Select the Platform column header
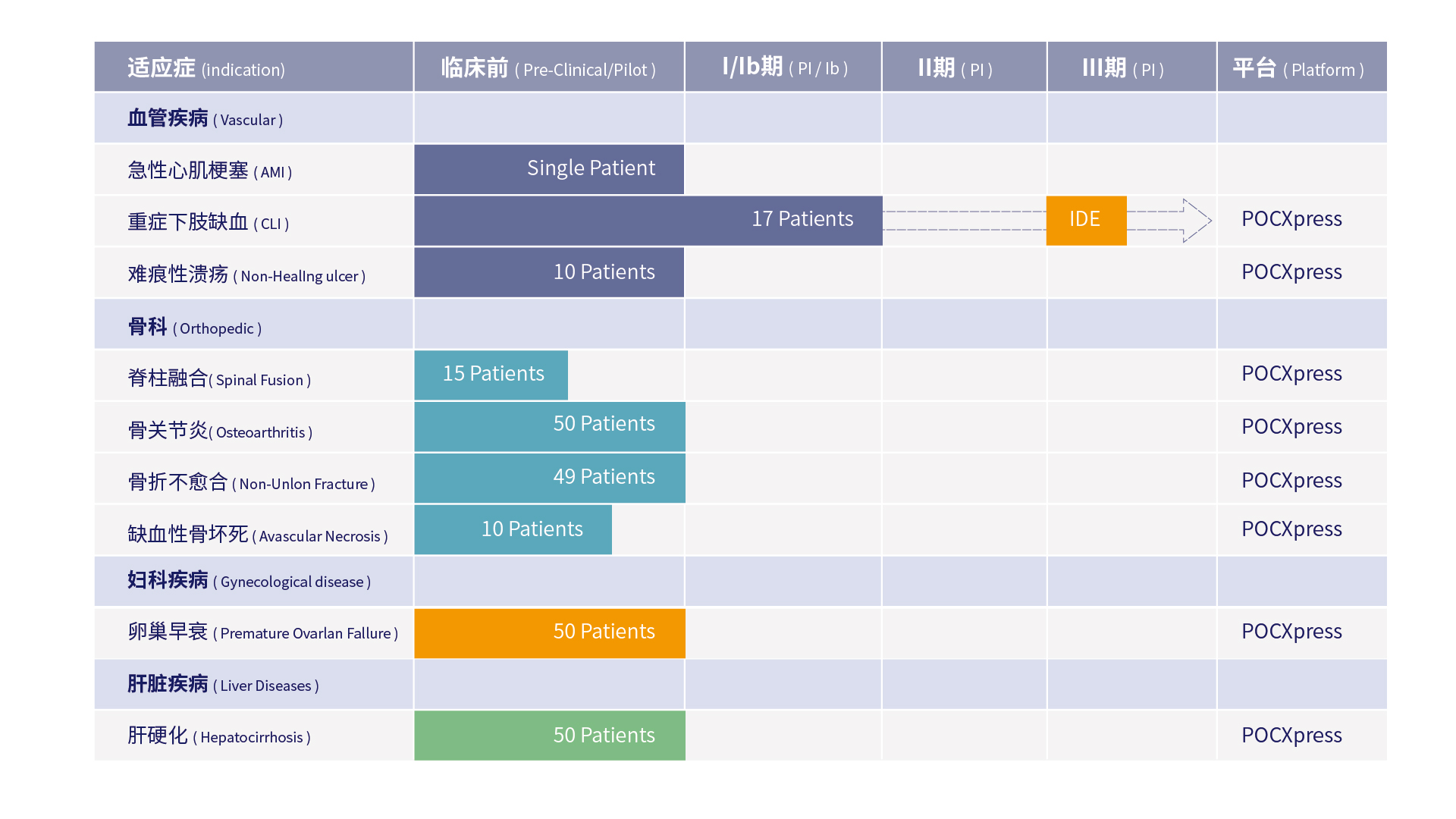1456x819 pixels. pos(1299,69)
